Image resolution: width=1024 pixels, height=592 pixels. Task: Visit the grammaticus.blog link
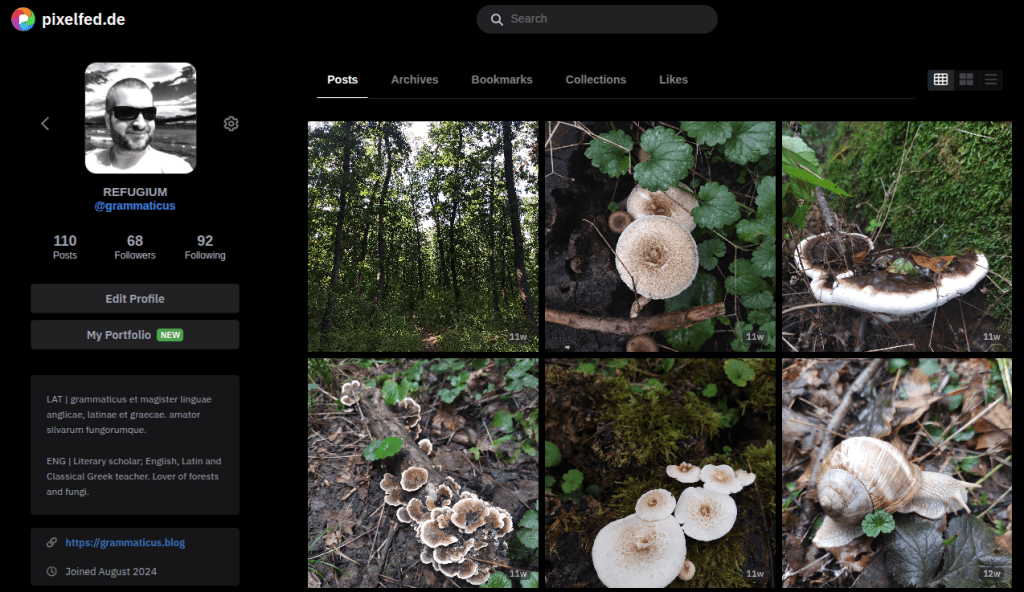coord(125,543)
